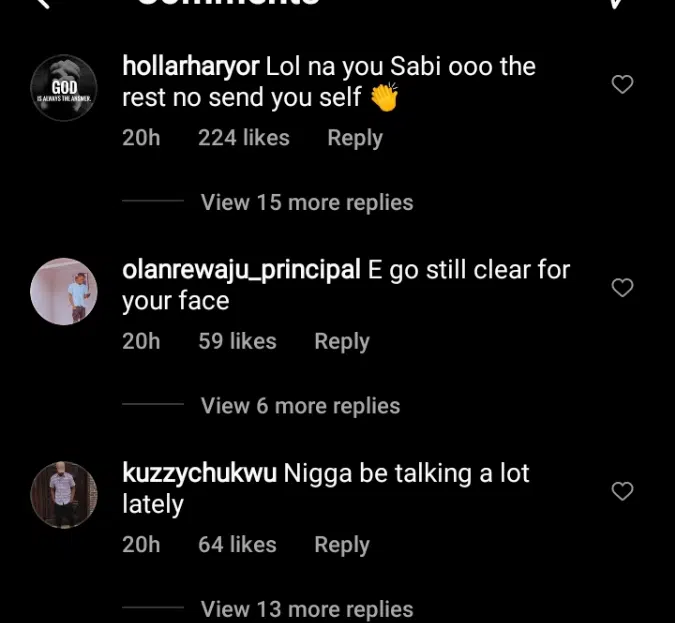Image resolution: width=675 pixels, height=623 pixels.
Task: Like hollarharyor's comment with the heart
Action: coord(622,84)
